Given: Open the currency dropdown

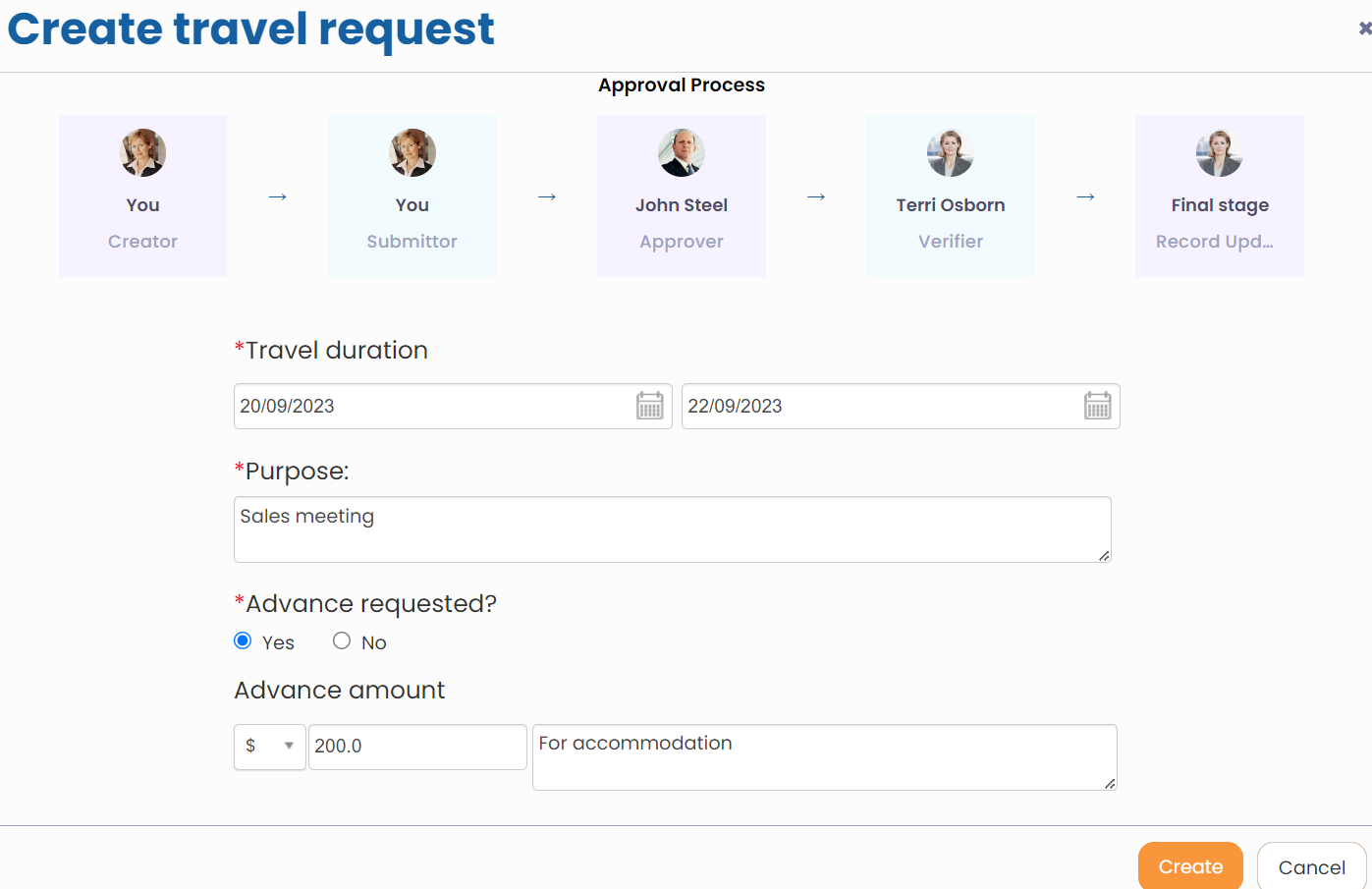Looking at the screenshot, I should 270,747.
